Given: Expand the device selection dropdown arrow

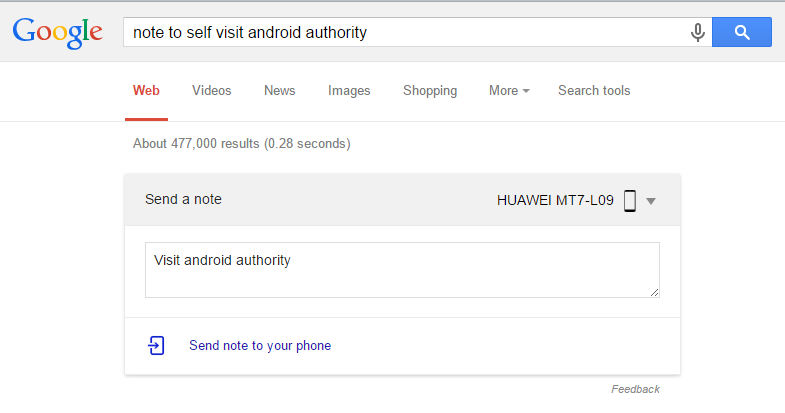Looking at the screenshot, I should coord(651,201).
